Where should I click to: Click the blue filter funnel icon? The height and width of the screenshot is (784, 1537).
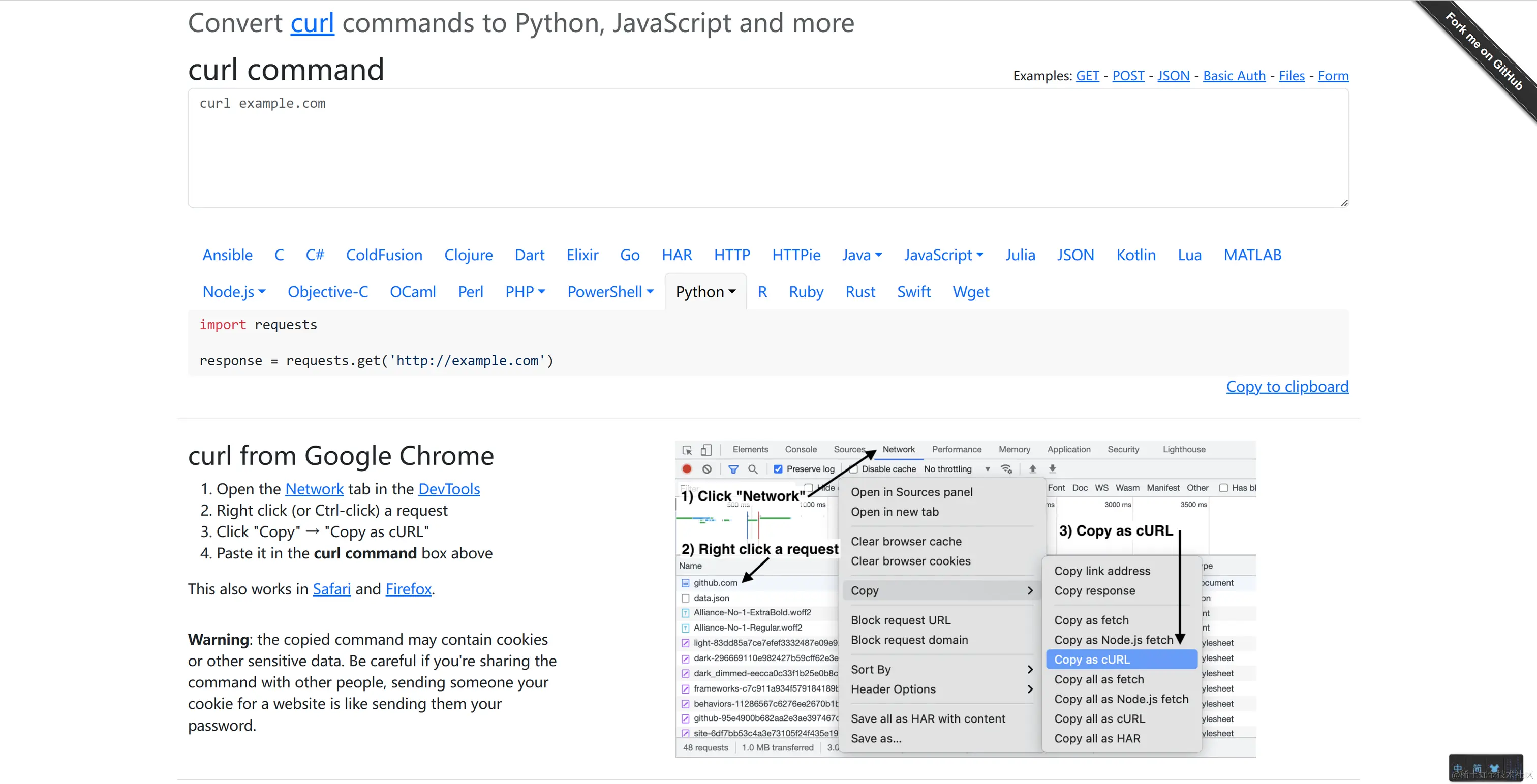click(x=733, y=469)
